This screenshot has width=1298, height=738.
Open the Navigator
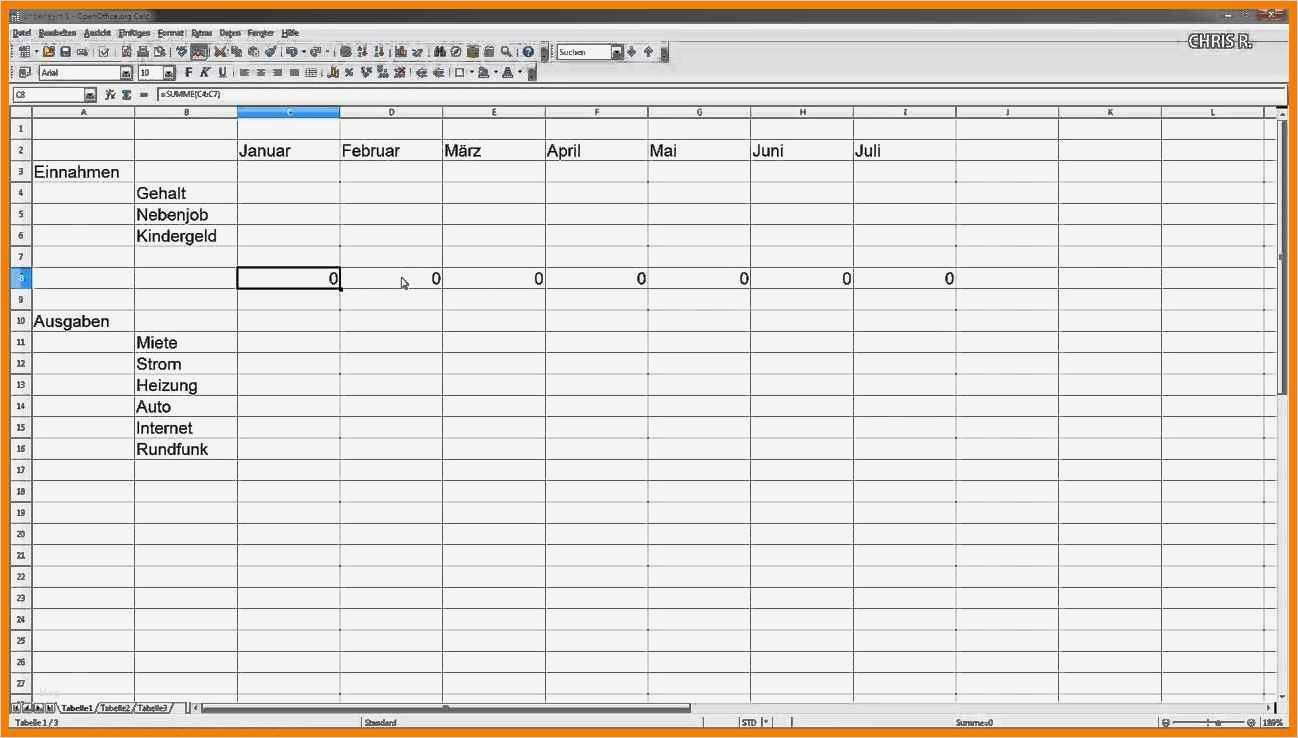click(456, 52)
